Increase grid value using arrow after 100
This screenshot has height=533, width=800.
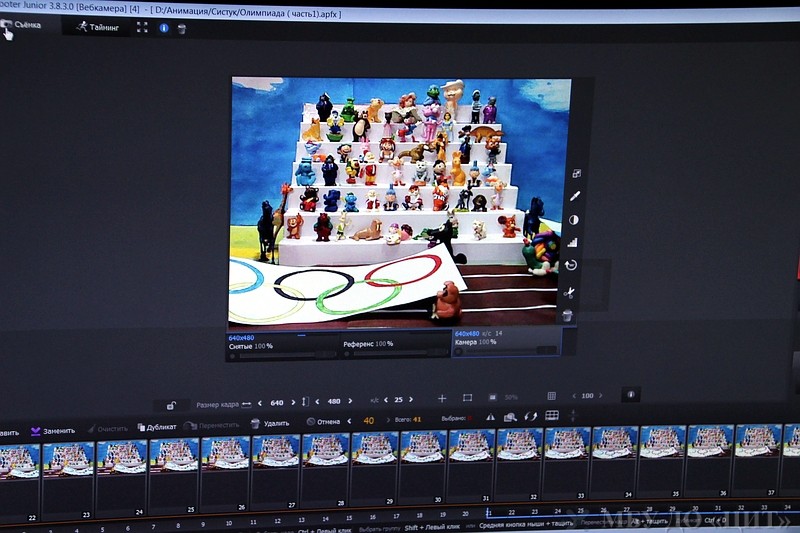coord(601,396)
